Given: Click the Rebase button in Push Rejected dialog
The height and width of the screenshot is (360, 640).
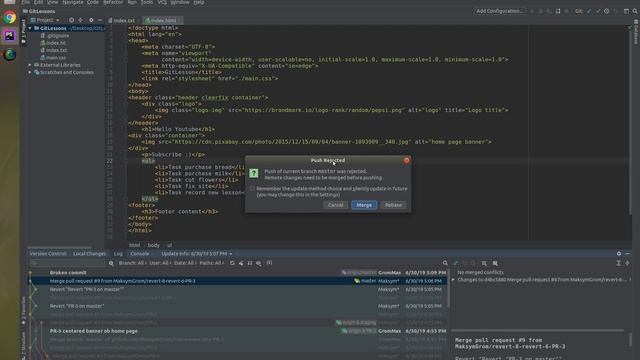Looking at the screenshot, I should click(393, 205).
